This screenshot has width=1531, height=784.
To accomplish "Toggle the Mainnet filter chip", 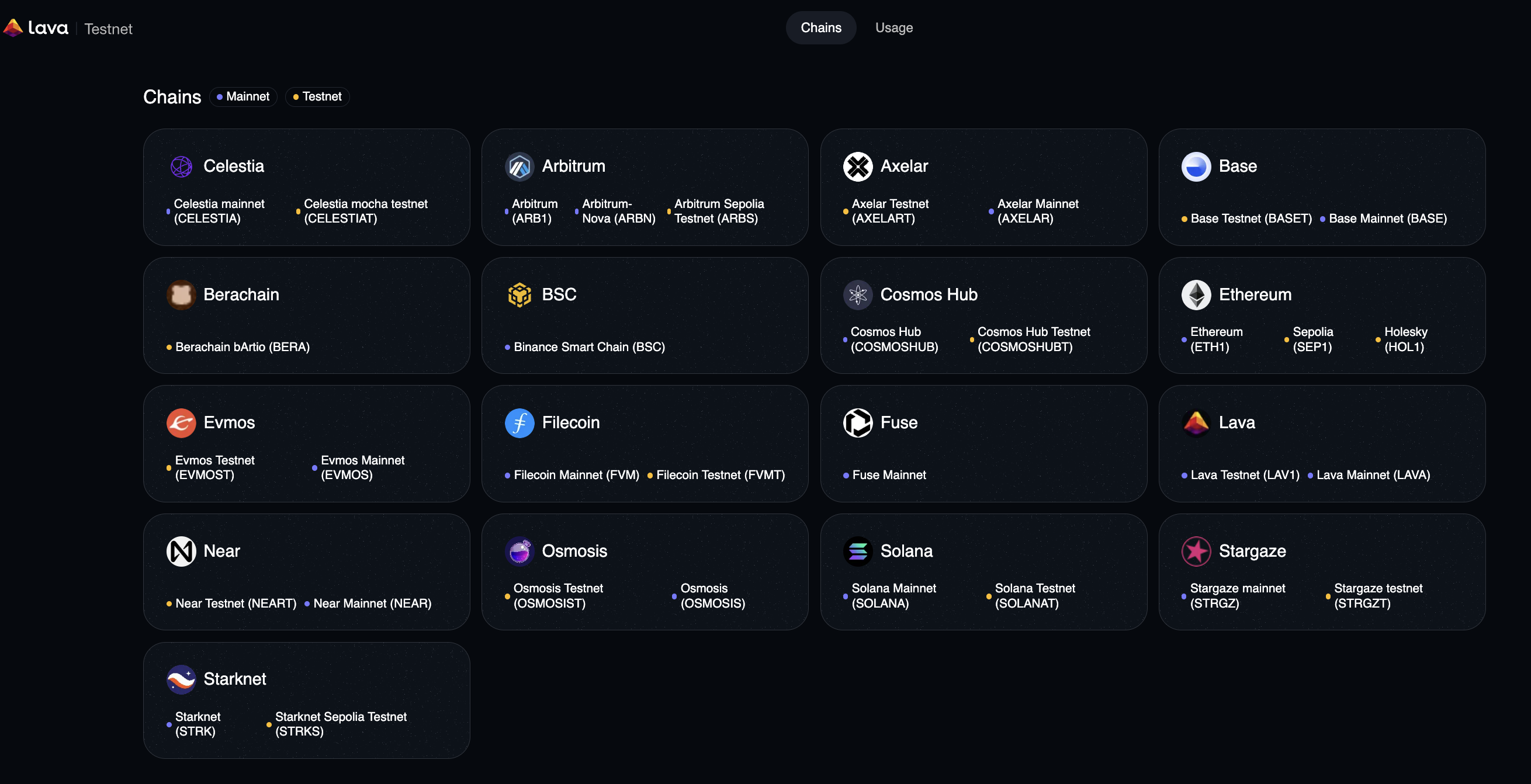I will pyautogui.click(x=243, y=96).
